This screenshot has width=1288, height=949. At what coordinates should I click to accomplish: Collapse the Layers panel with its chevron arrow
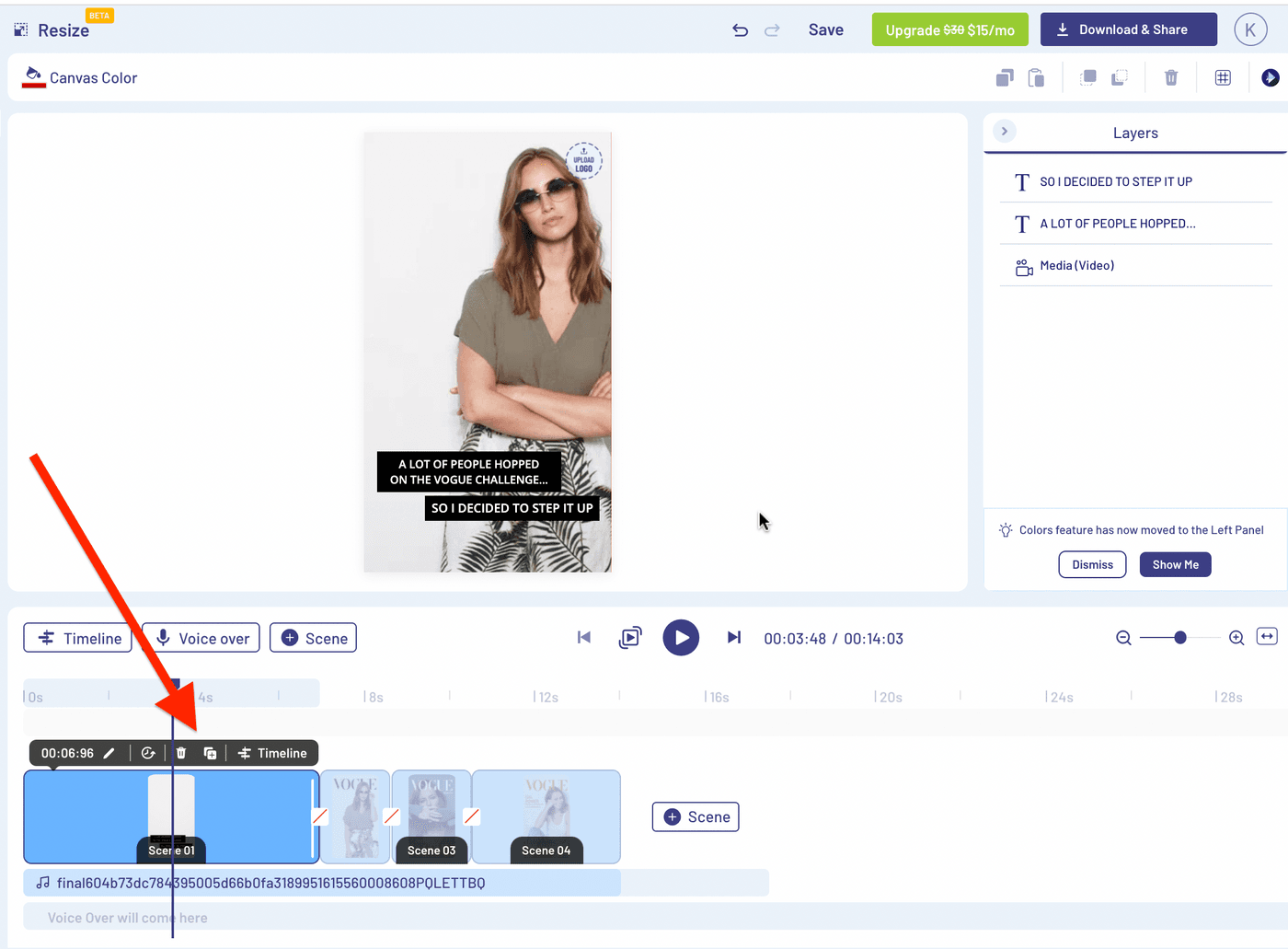click(x=1004, y=132)
